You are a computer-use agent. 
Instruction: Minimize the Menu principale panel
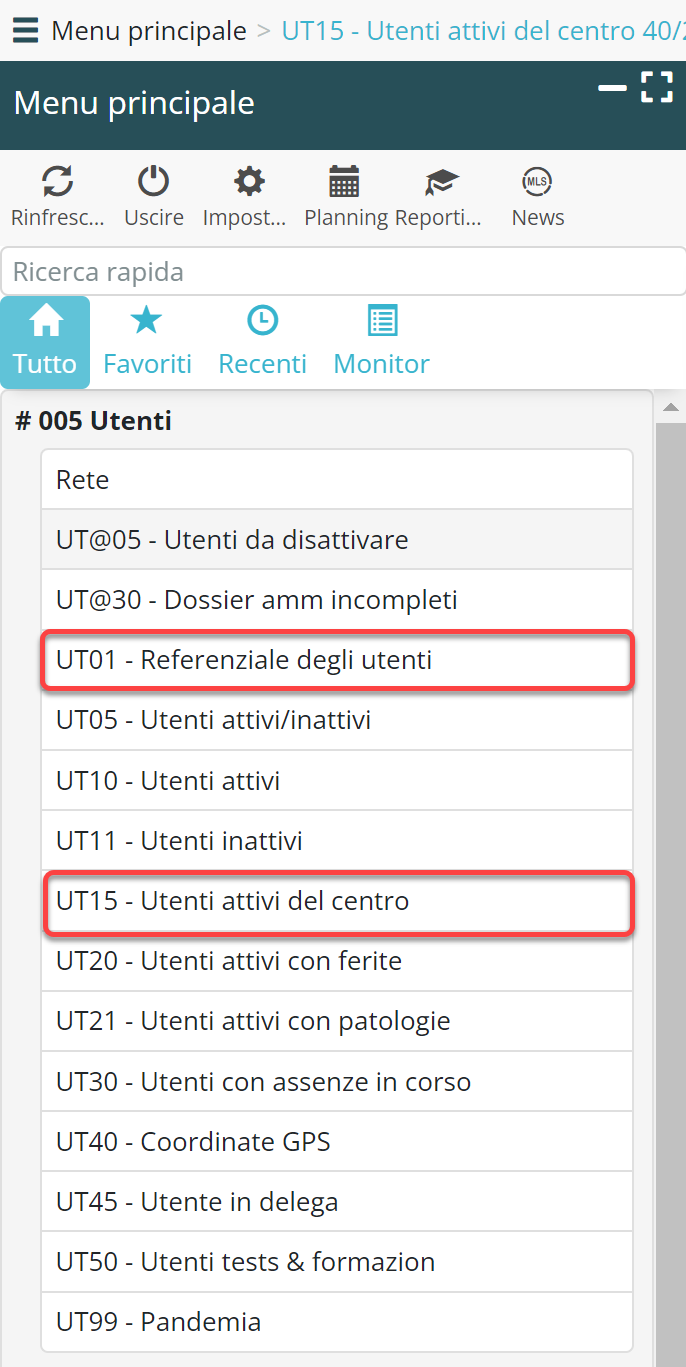[612, 88]
